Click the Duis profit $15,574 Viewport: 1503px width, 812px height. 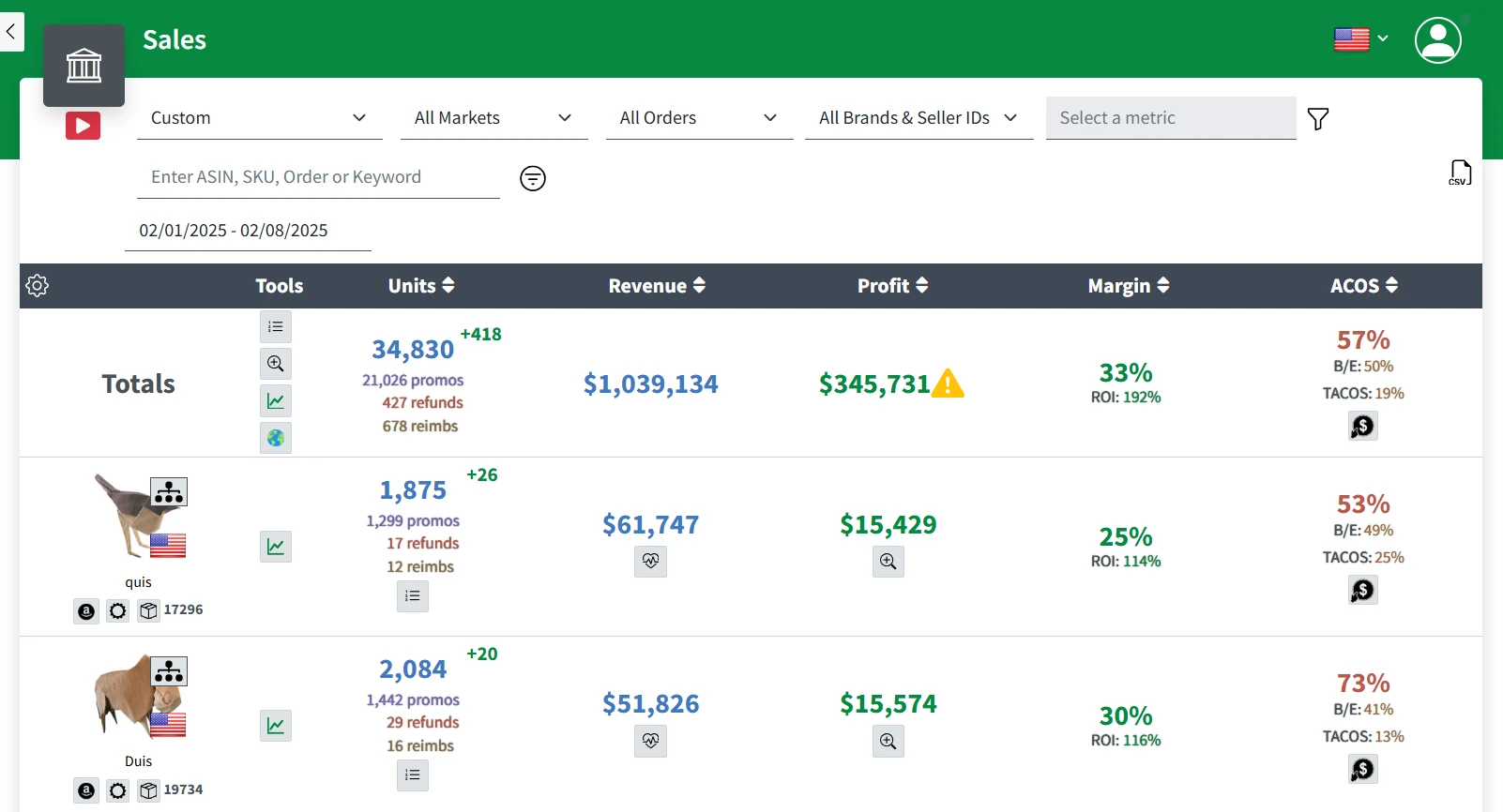coord(888,703)
